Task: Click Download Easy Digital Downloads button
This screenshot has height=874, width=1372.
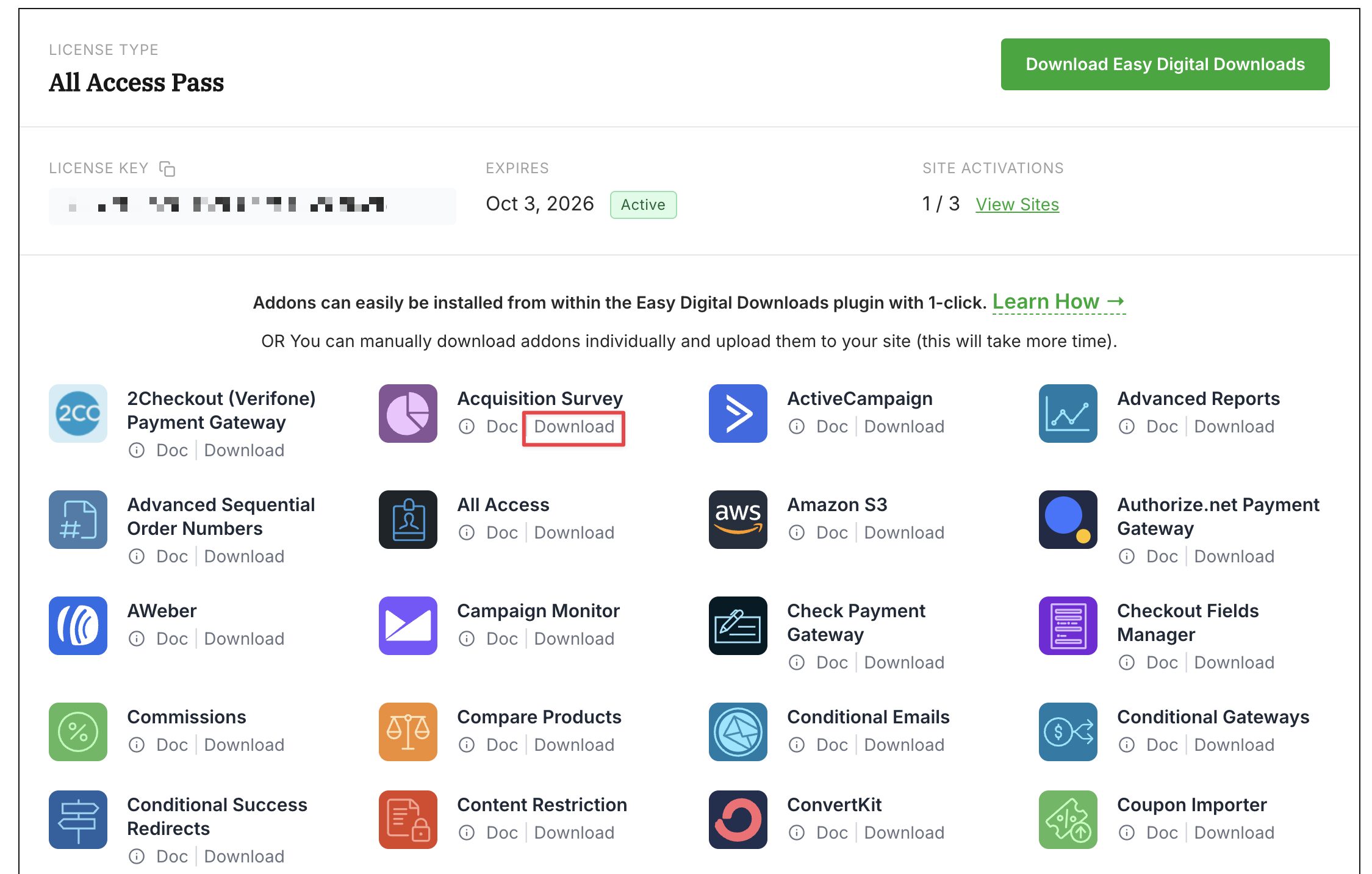Action: tap(1165, 65)
